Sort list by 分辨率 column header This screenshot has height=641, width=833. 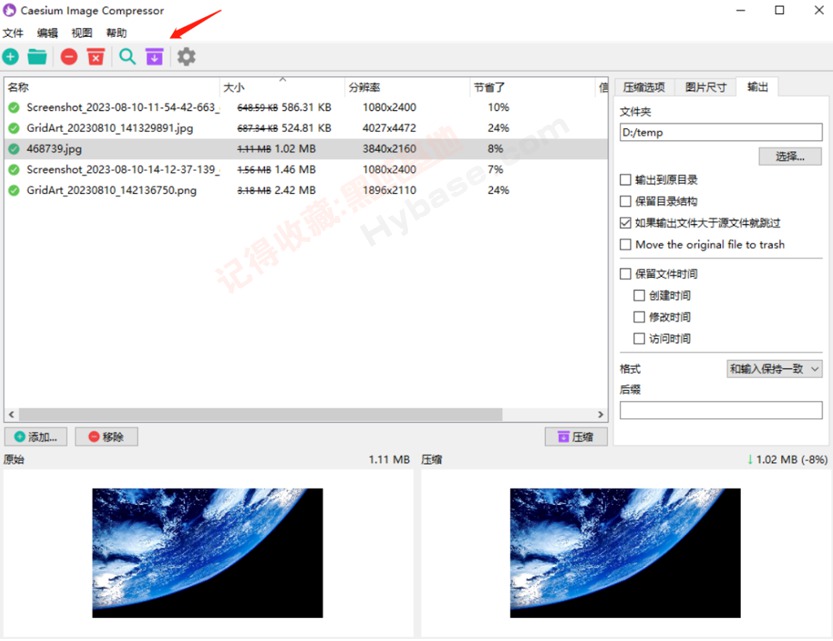coord(407,88)
